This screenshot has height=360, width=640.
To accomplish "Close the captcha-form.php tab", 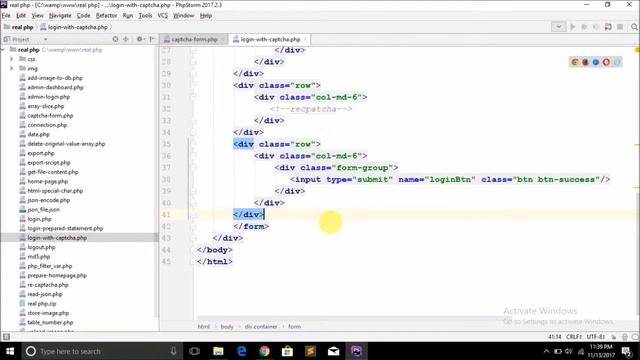I will 223,40.
